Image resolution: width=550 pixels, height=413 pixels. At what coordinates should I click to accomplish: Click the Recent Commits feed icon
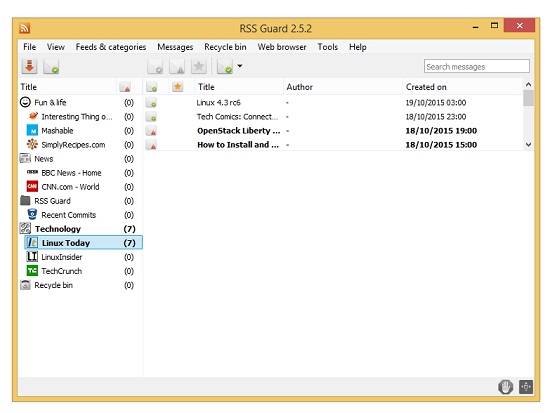pyautogui.click(x=32, y=214)
